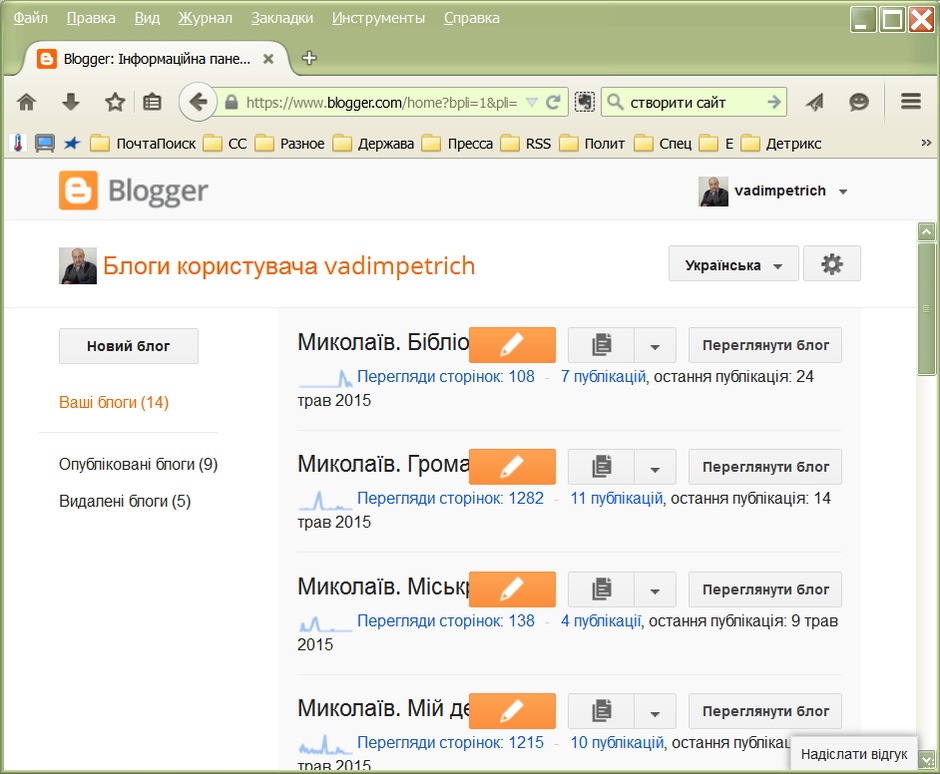Viewport: 940px width, 774px height.
Task: Create a post in Миколаїв. Міськ blog with pencil
Action: pyautogui.click(x=512, y=590)
